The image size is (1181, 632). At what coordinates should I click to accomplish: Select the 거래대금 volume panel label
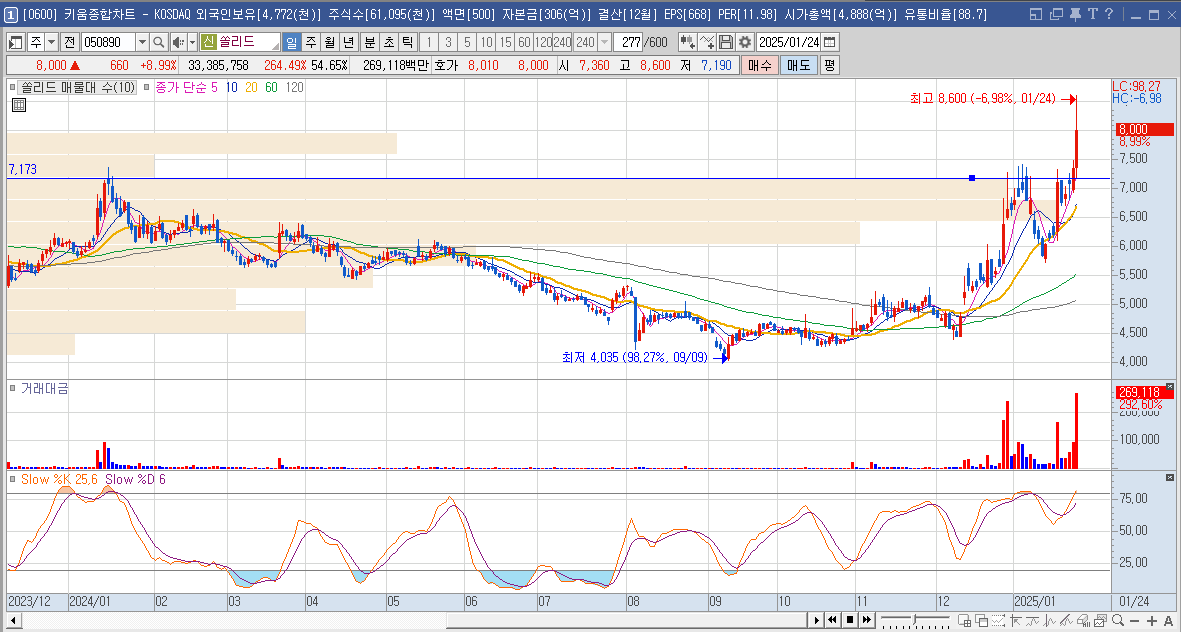click(44, 389)
